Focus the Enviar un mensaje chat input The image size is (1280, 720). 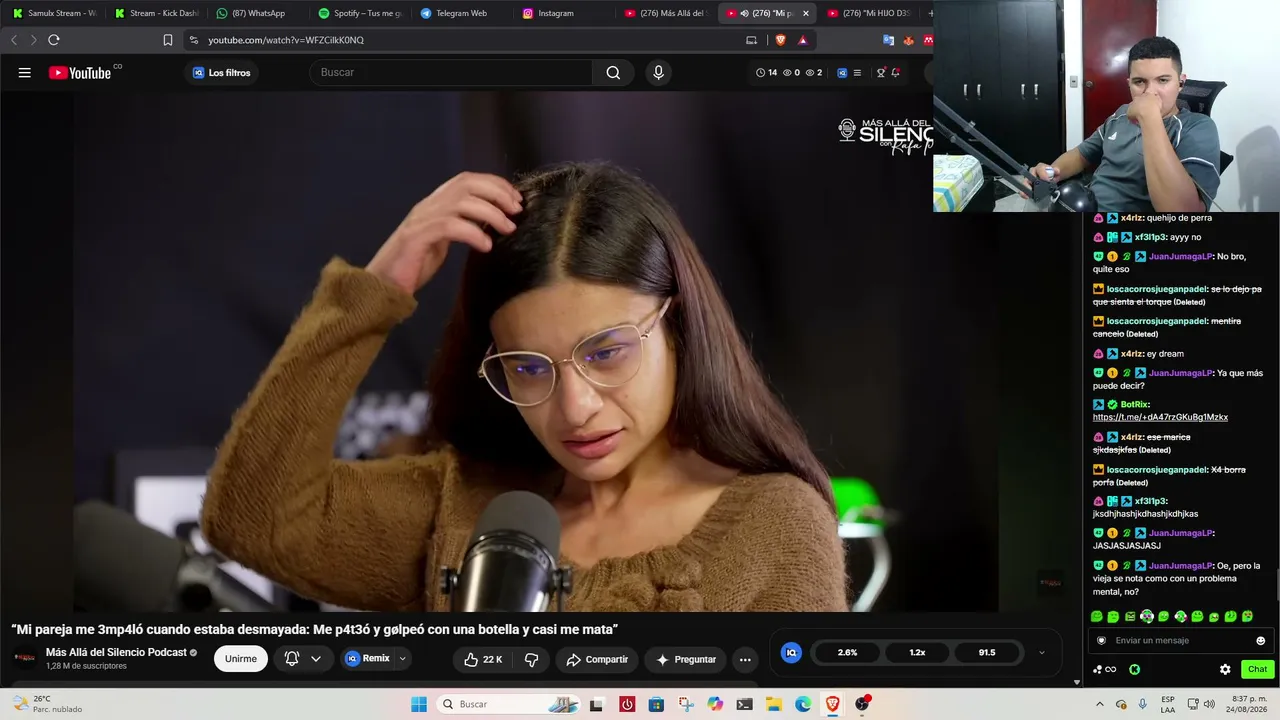(1180, 641)
